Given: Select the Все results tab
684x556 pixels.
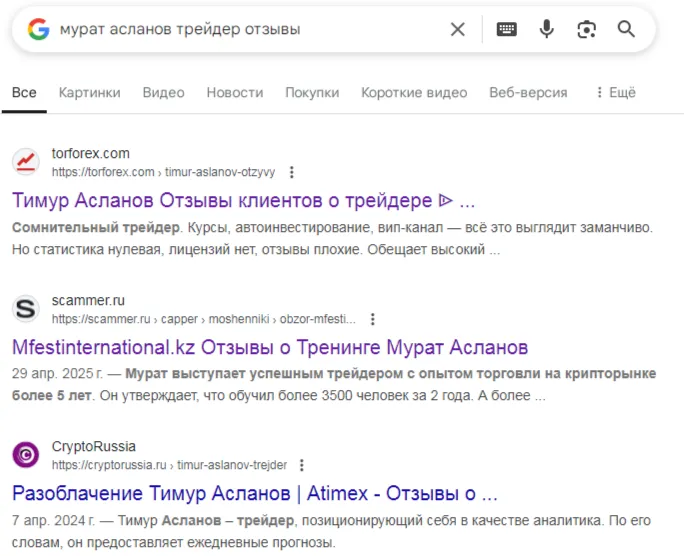Looking at the screenshot, I should pos(24,92).
